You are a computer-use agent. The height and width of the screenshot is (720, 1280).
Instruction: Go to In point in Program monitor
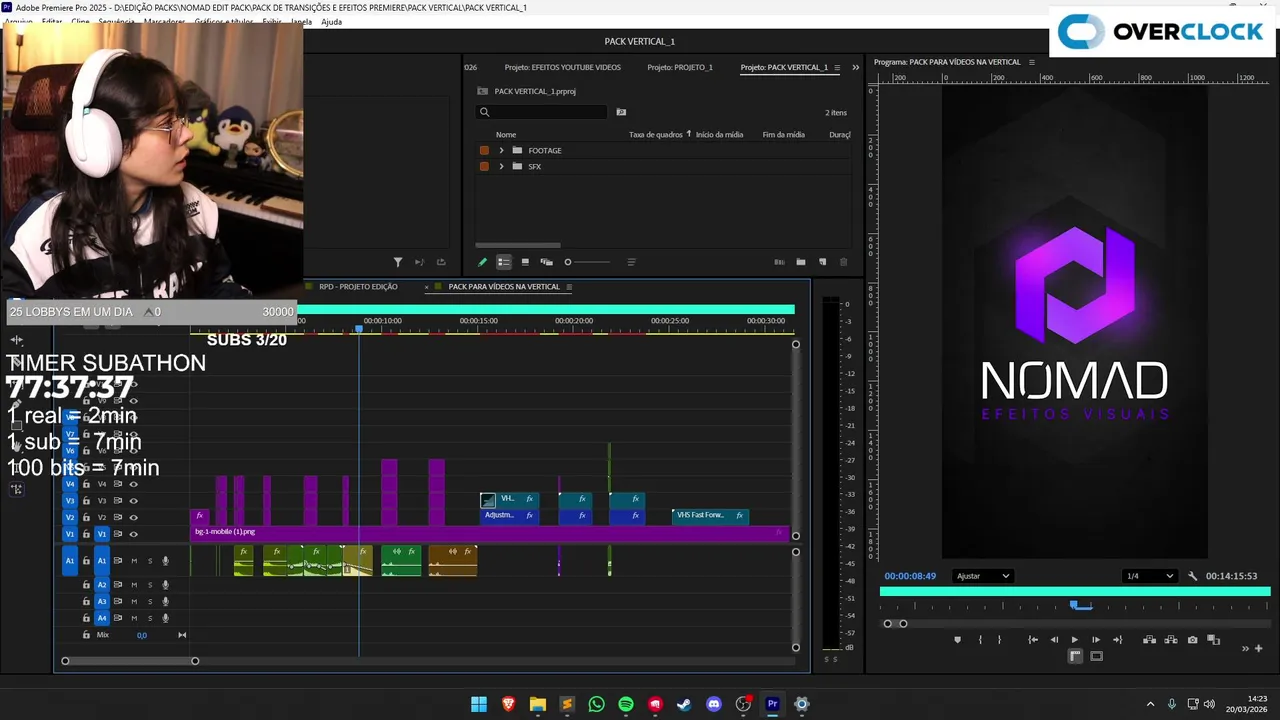click(x=1033, y=640)
